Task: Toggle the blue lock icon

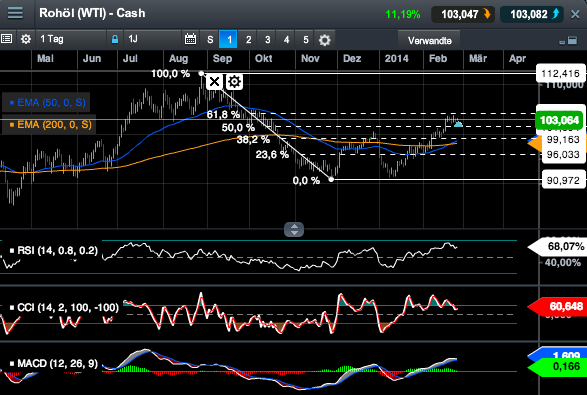Action: (115, 39)
